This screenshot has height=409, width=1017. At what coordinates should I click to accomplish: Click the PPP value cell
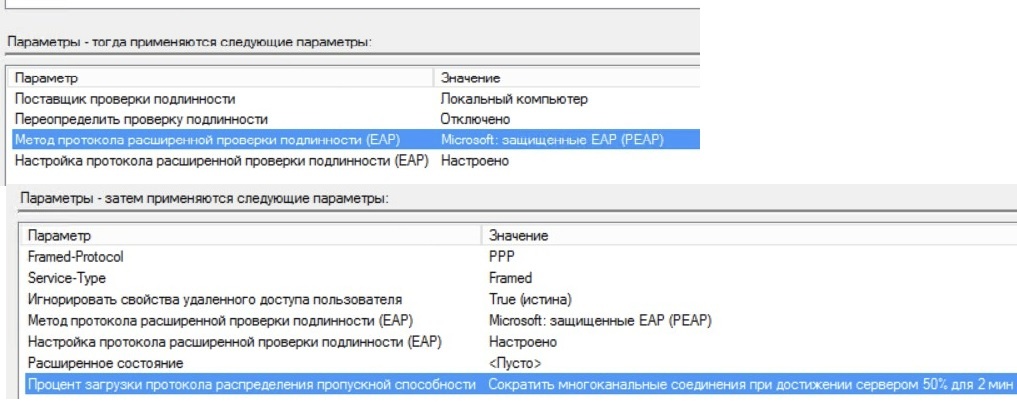501,257
